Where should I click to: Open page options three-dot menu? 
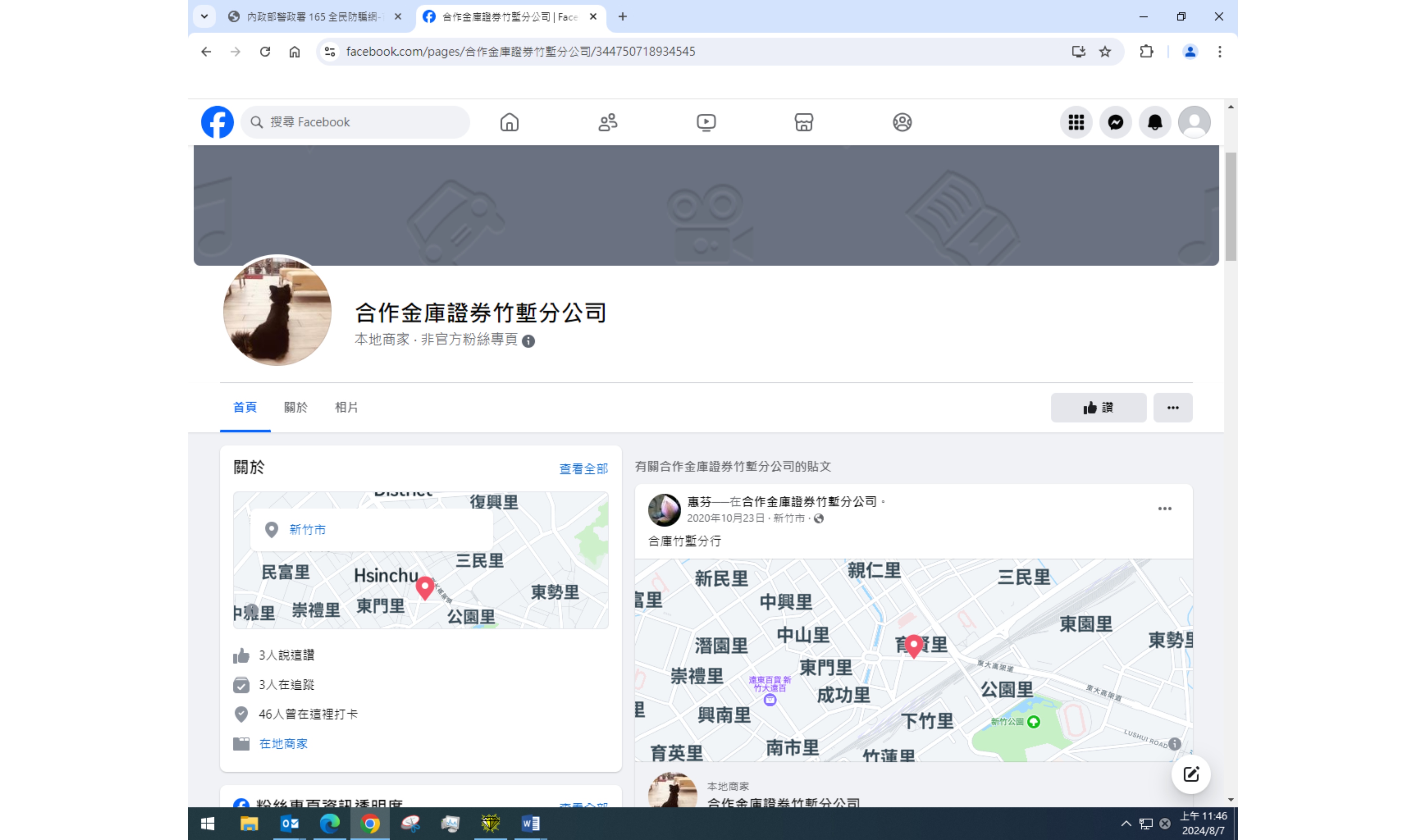point(1172,407)
